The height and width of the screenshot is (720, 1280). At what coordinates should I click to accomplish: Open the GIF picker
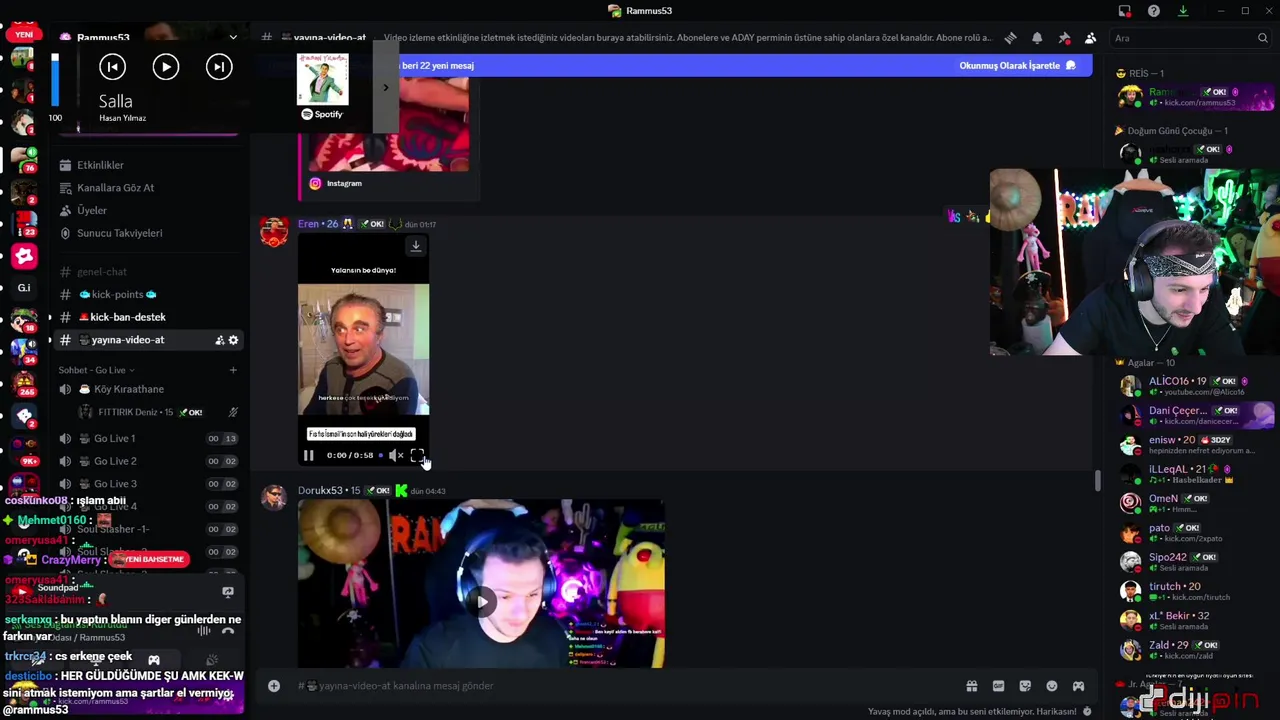(998, 686)
